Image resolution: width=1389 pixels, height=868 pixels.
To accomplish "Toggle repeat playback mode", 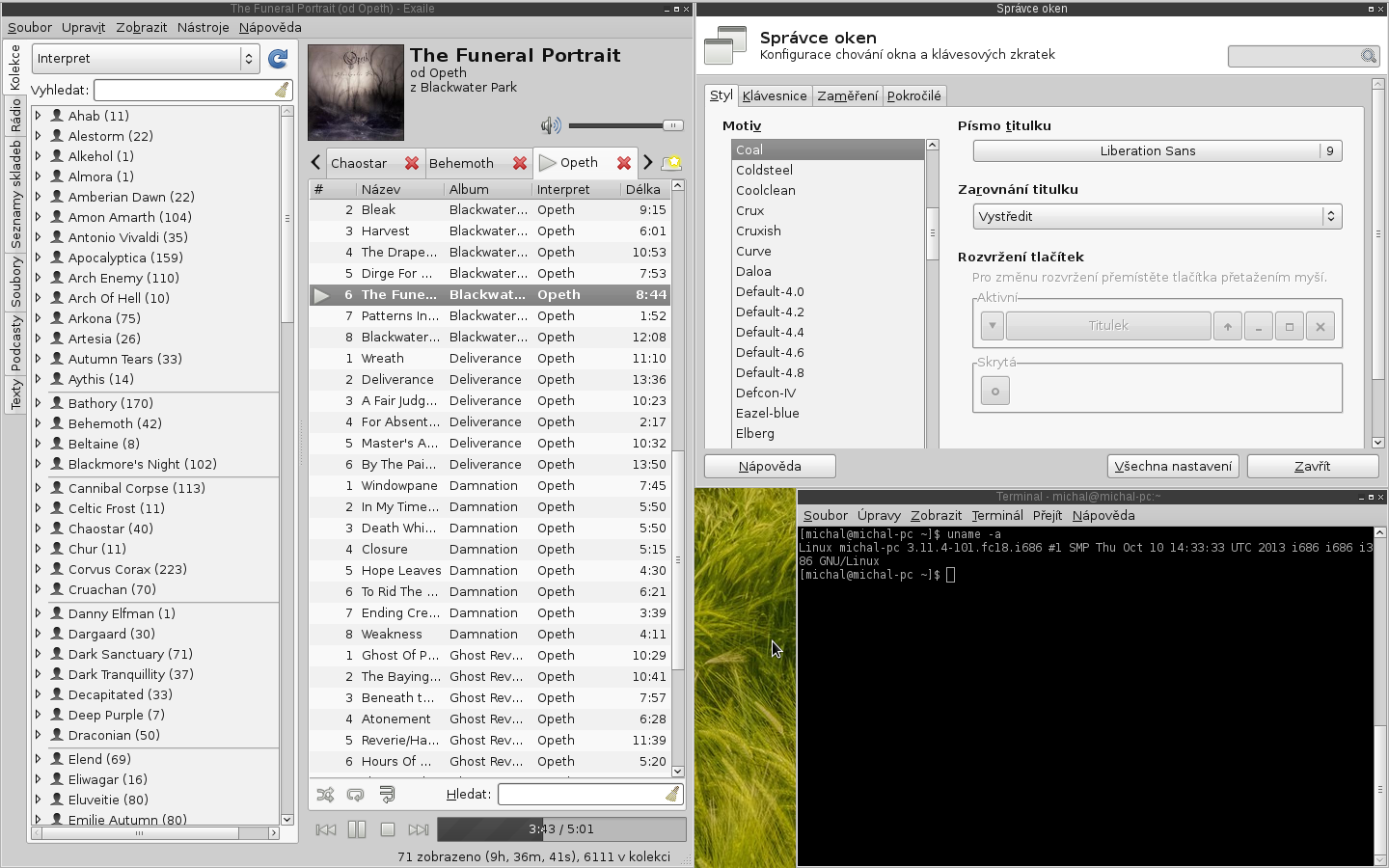I will [356, 795].
